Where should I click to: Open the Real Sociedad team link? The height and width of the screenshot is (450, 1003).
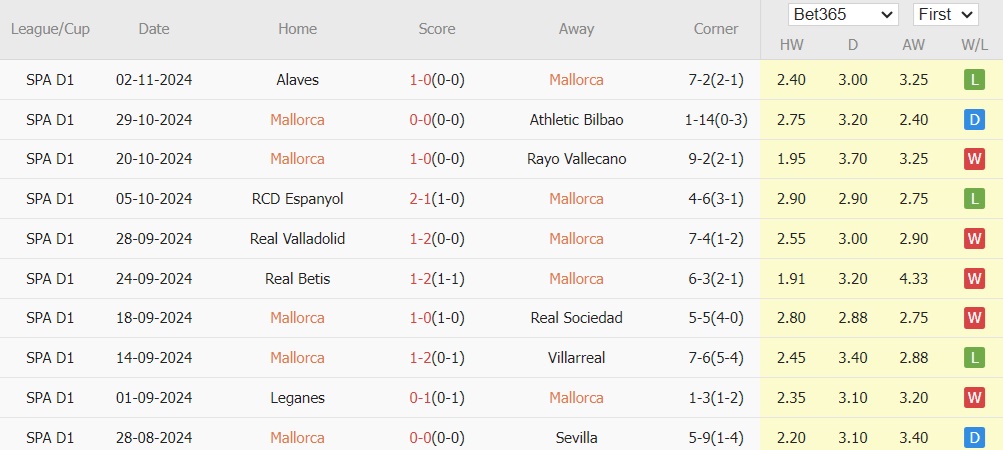point(576,318)
